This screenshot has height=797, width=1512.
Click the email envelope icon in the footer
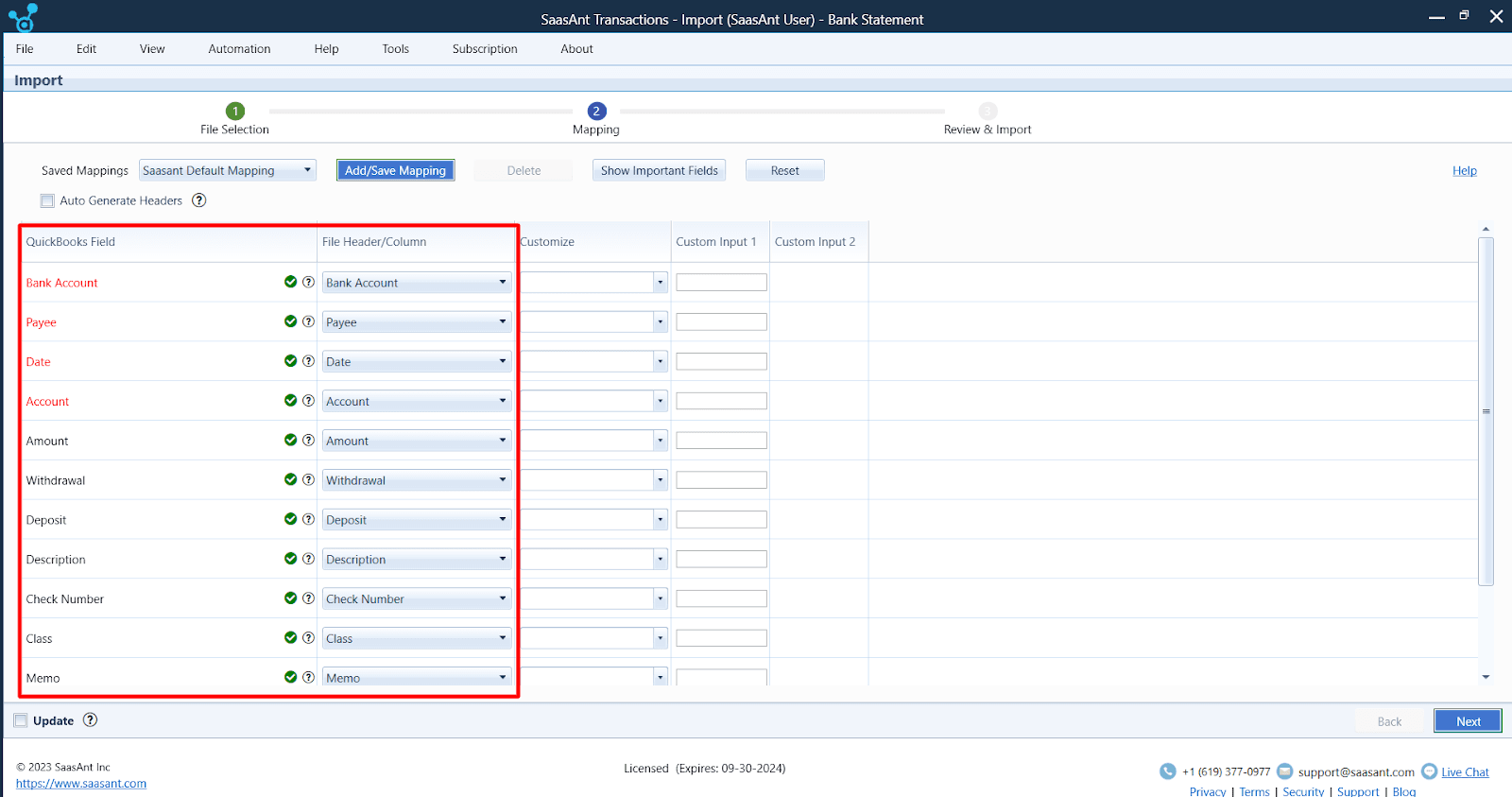(1284, 771)
